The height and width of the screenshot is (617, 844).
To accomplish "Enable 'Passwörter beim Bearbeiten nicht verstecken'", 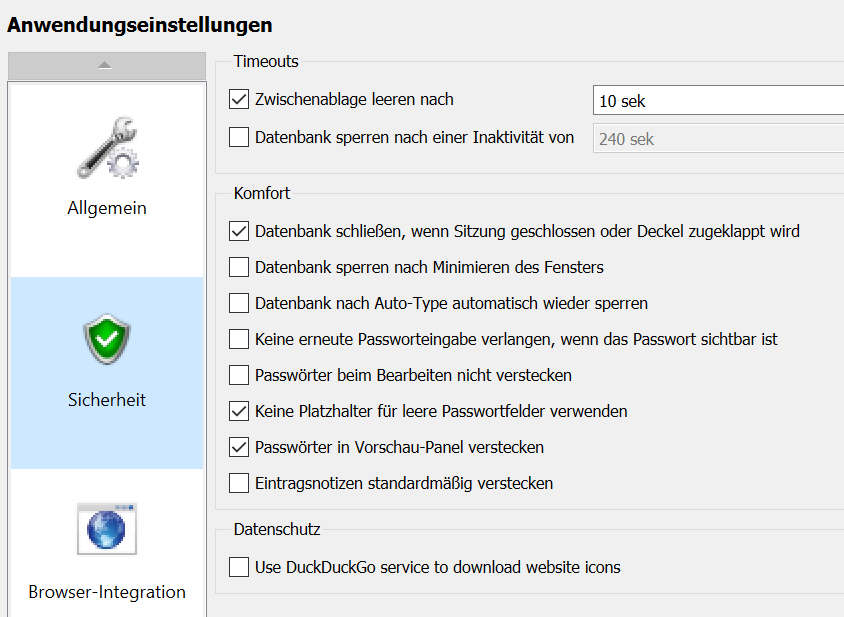I will (239, 375).
